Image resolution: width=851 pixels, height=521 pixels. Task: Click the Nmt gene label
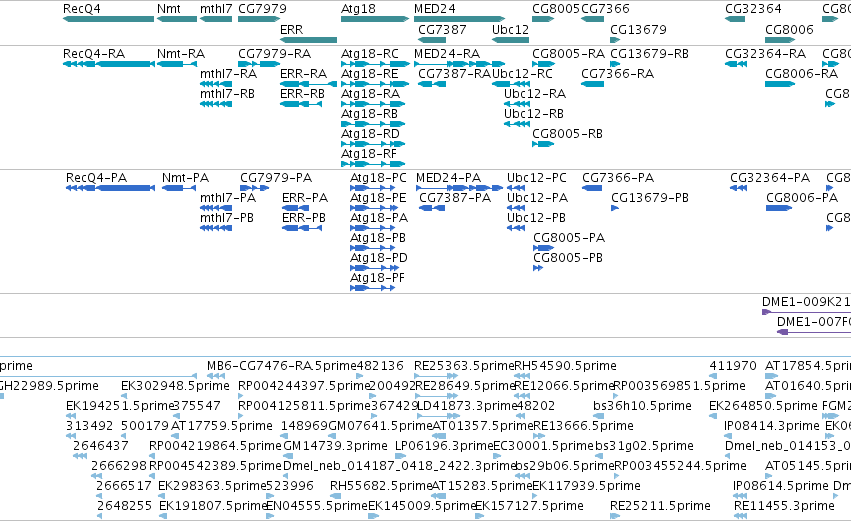[x=169, y=9]
